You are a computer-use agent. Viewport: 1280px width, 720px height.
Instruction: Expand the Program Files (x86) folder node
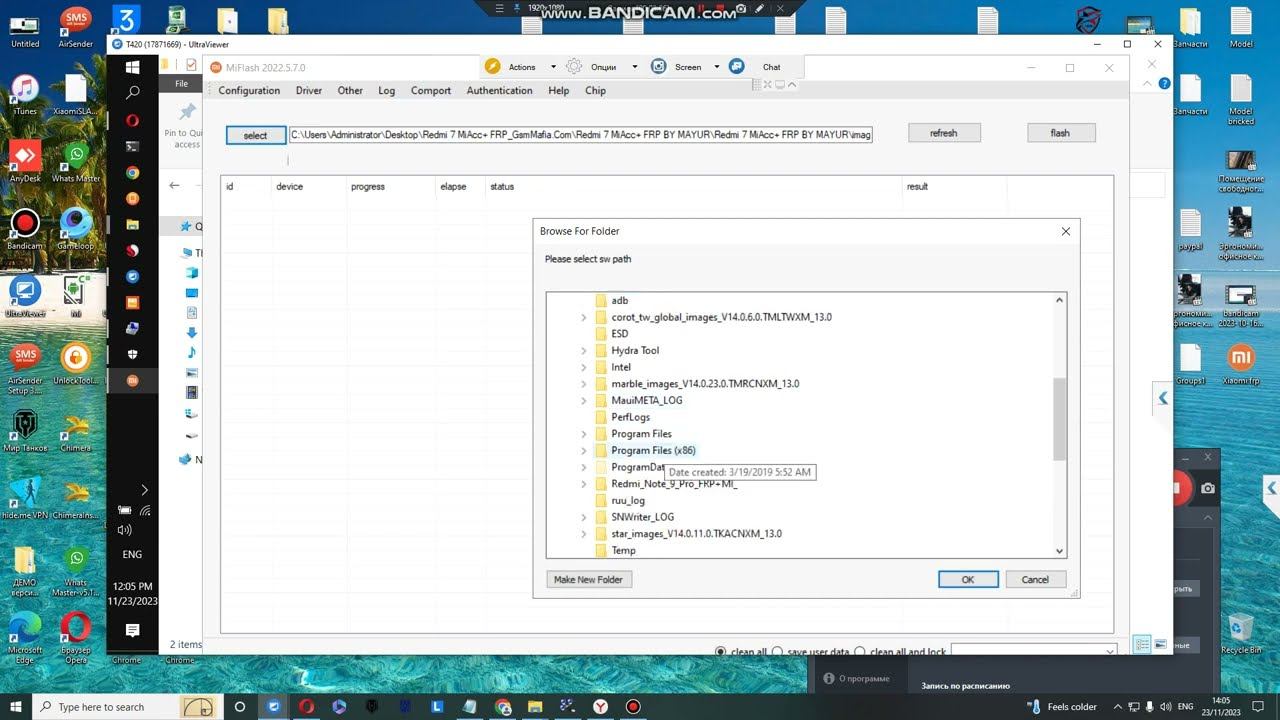[x=584, y=451]
